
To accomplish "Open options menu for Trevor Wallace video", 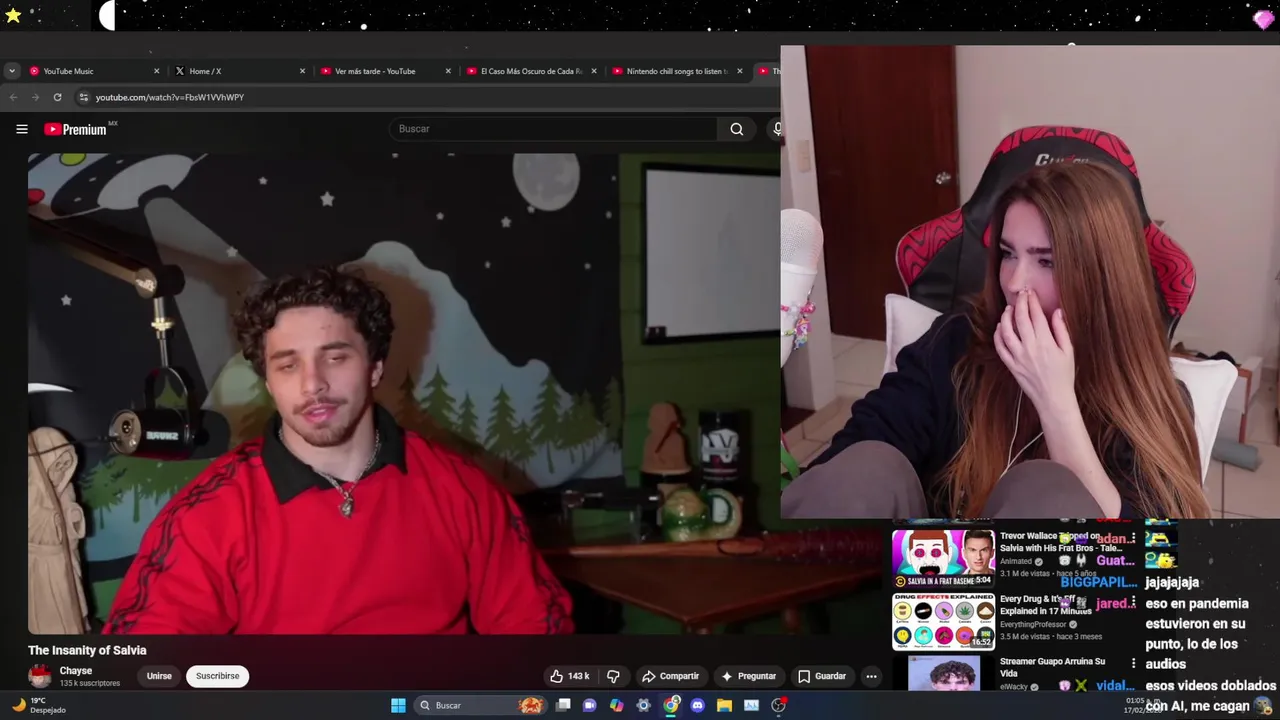I will pyautogui.click(x=1133, y=539).
